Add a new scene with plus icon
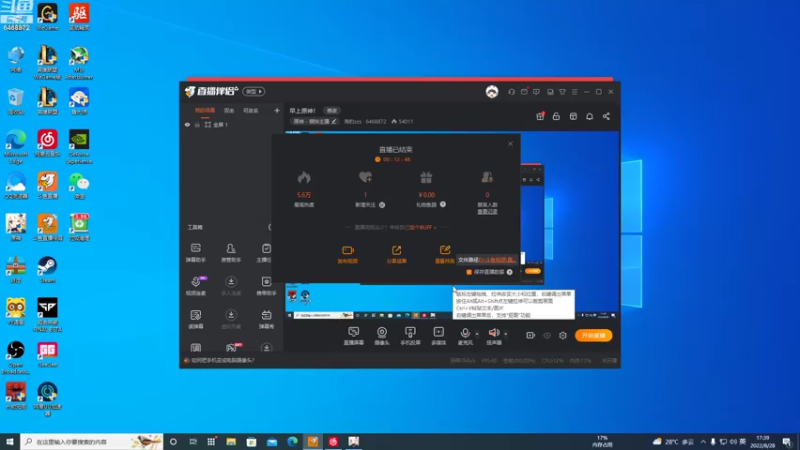This screenshot has height=450, width=800. (x=277, y=110)
